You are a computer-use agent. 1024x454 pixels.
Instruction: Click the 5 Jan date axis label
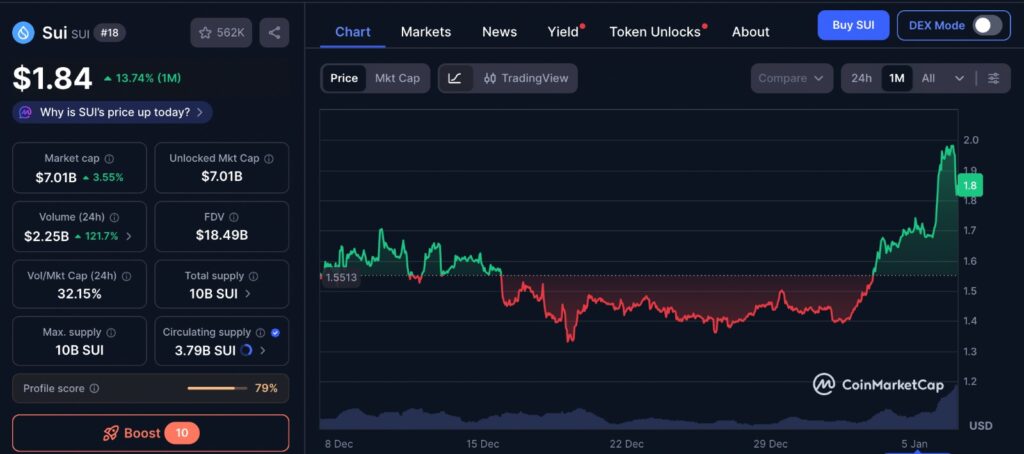tap(914, 444)
